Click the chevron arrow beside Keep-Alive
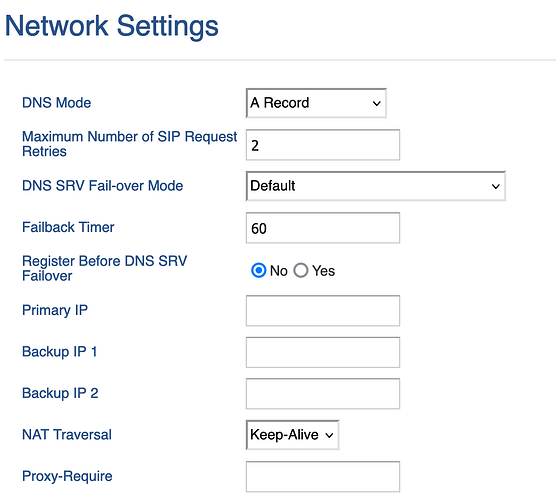556x500 pixels. 329,435
